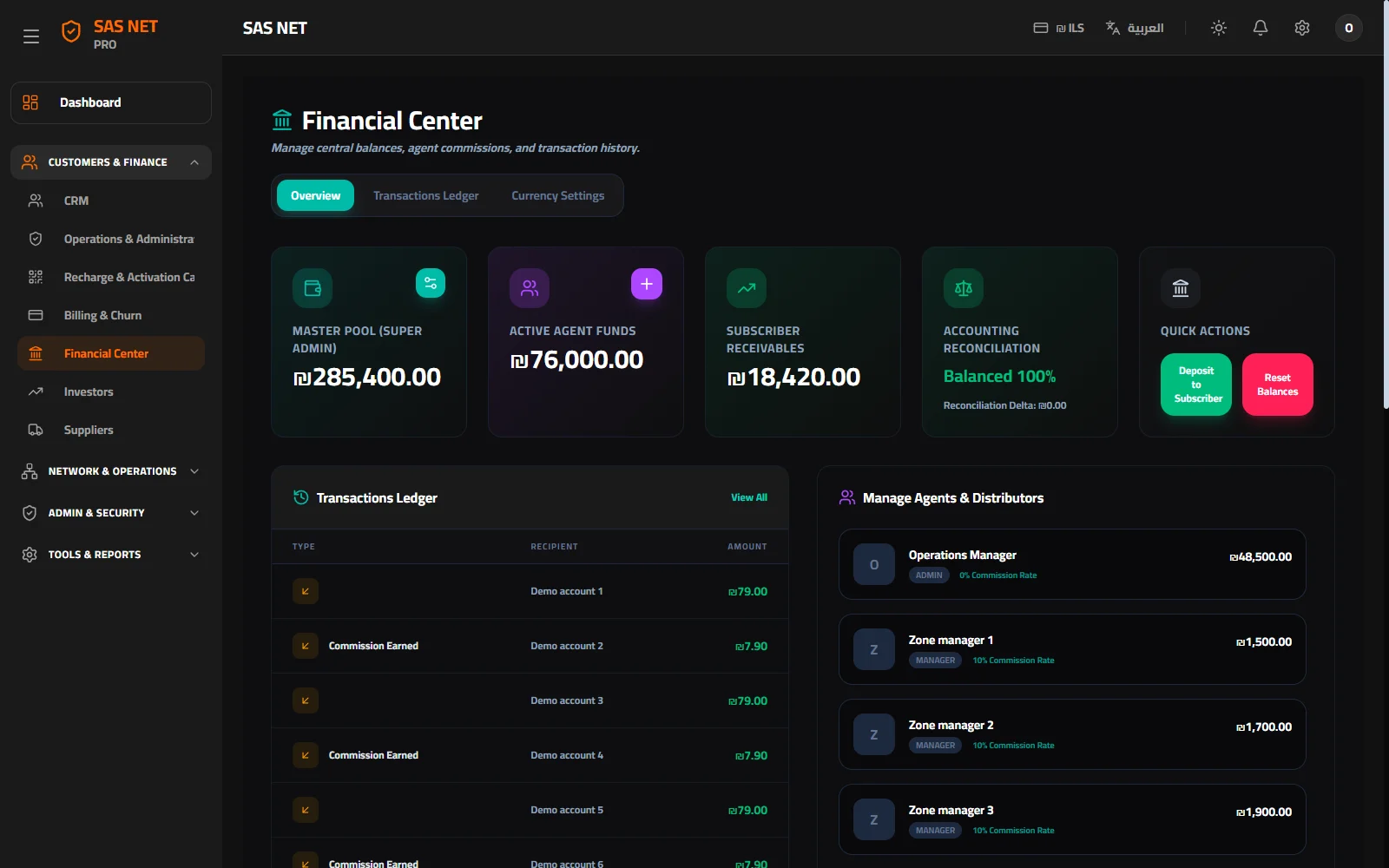Open Recharge & Activation Cards item
Image resolution: width=1389 pixels, height=868 pixels.
tap(111, 277)
